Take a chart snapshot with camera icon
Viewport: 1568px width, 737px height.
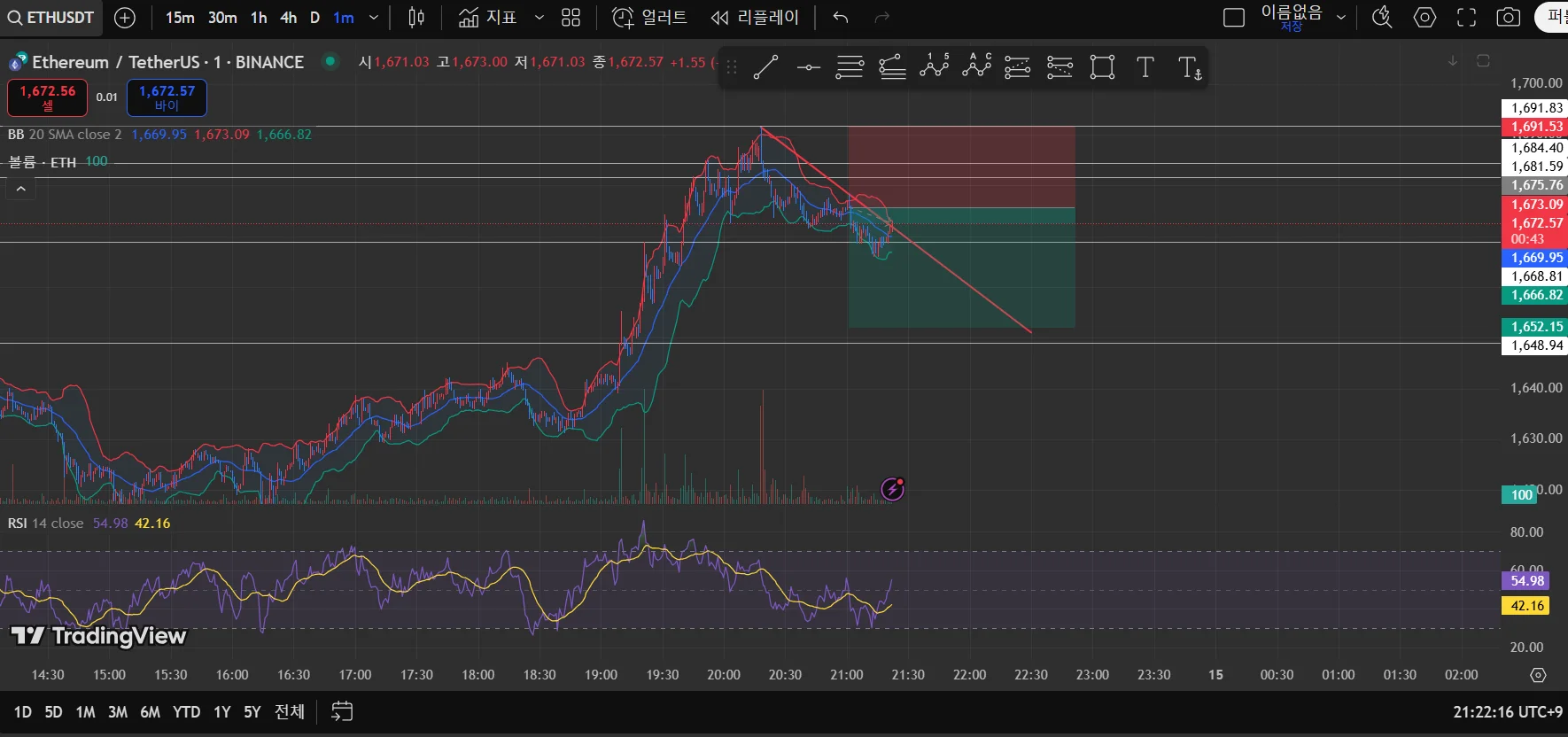(1508, 17)
